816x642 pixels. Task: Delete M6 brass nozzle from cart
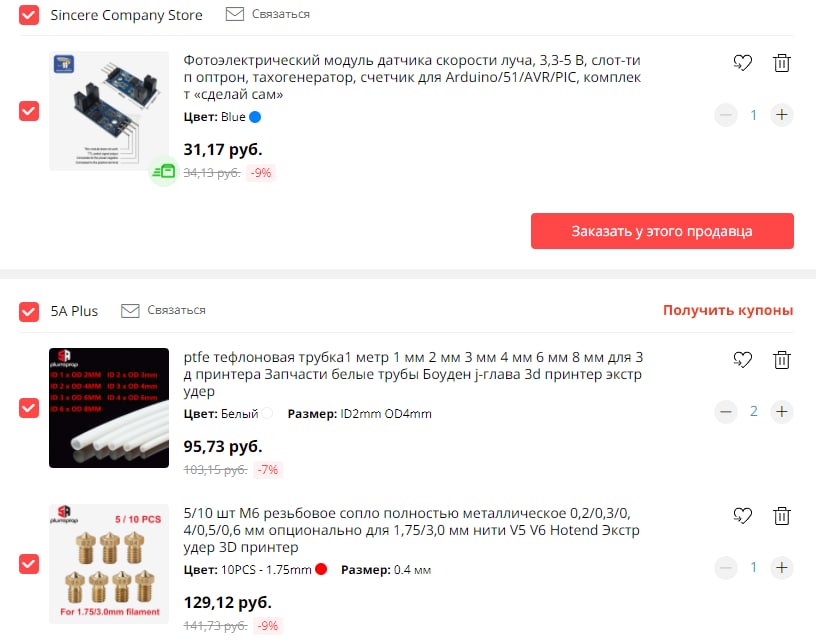pos(782,516)
